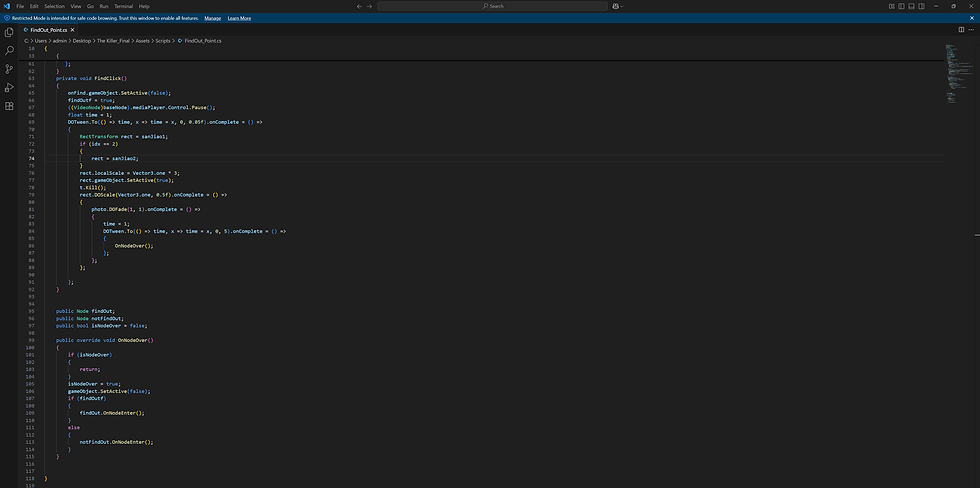This screenshot has width=980, height=488.
Task: Click the vertical scrollbar marker
Action: 977,235
